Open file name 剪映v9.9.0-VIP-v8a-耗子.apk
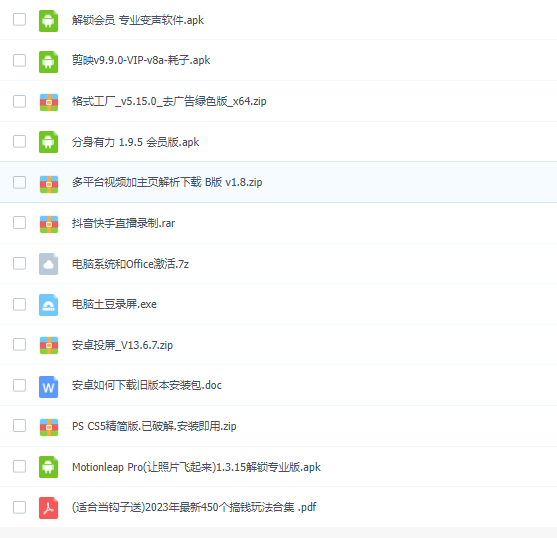557x538 pixels. 141,60
